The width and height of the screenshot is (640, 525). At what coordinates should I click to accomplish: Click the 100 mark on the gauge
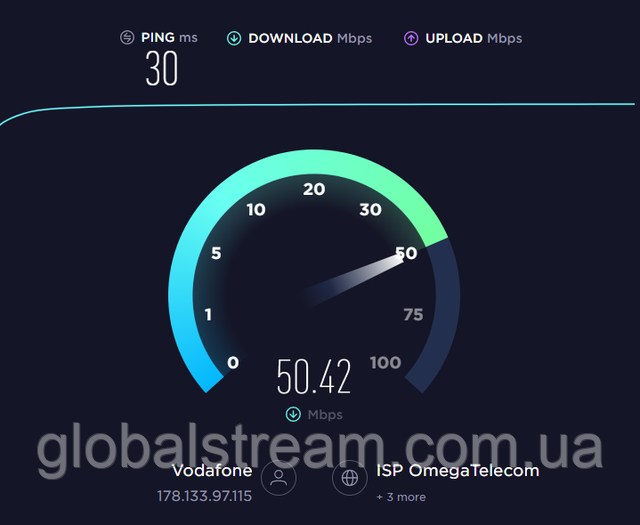point(385,363)
